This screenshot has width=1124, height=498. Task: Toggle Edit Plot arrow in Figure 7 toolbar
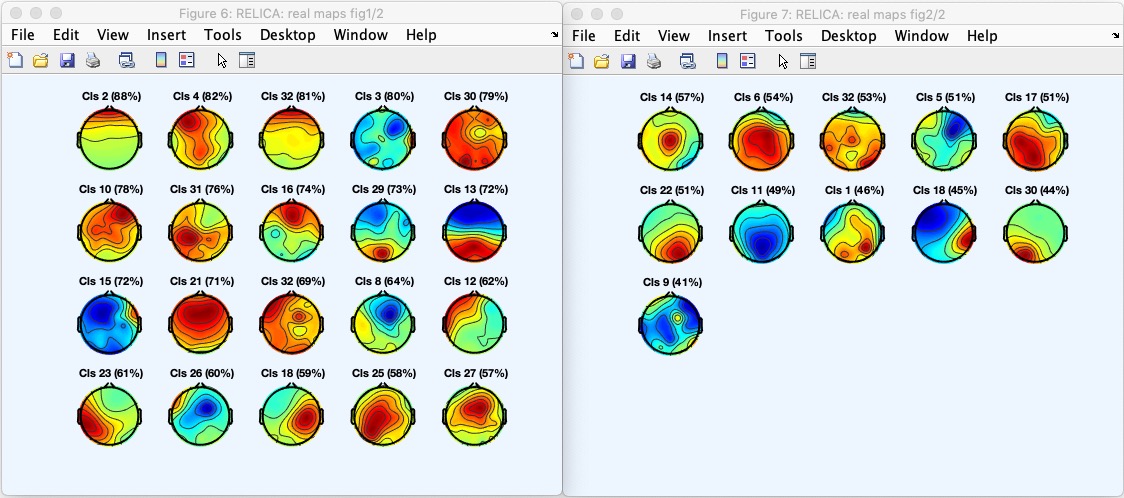(783, 60)
